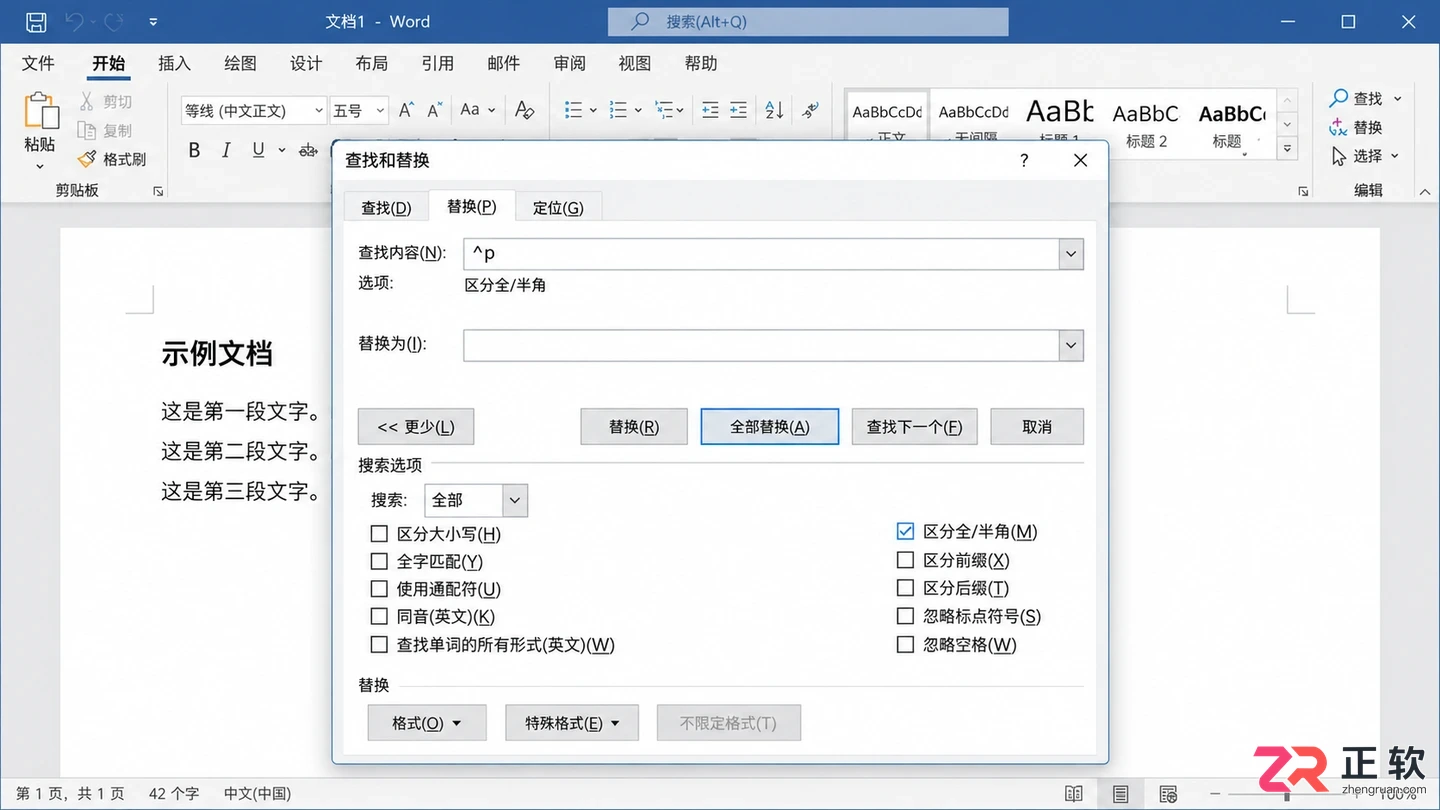1440x810 pixels.
Task: Switch to the 查找(D) tab
Action: pyautogui.click(x=386, y=207)
